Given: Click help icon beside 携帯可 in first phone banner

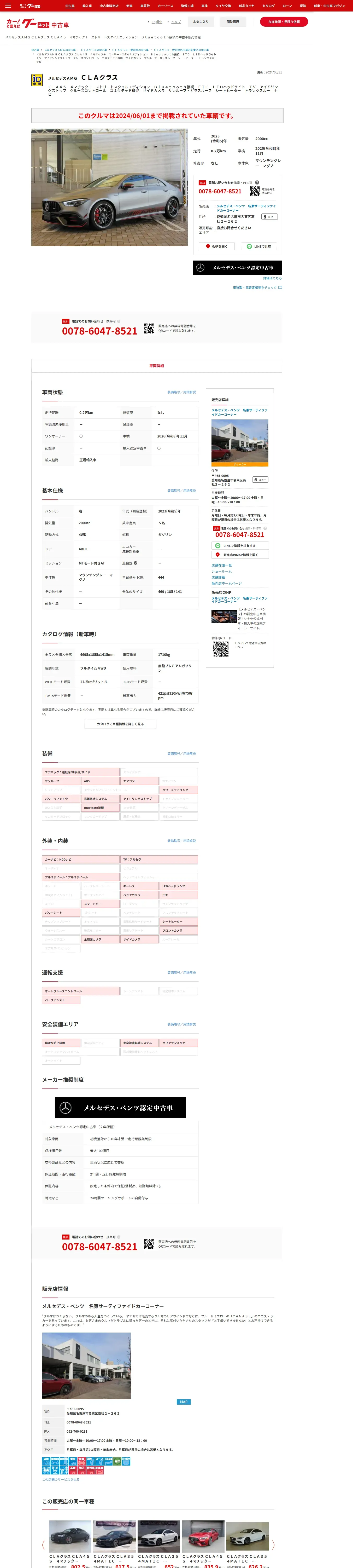Looking at the screenshot, I should coord(119,321).
